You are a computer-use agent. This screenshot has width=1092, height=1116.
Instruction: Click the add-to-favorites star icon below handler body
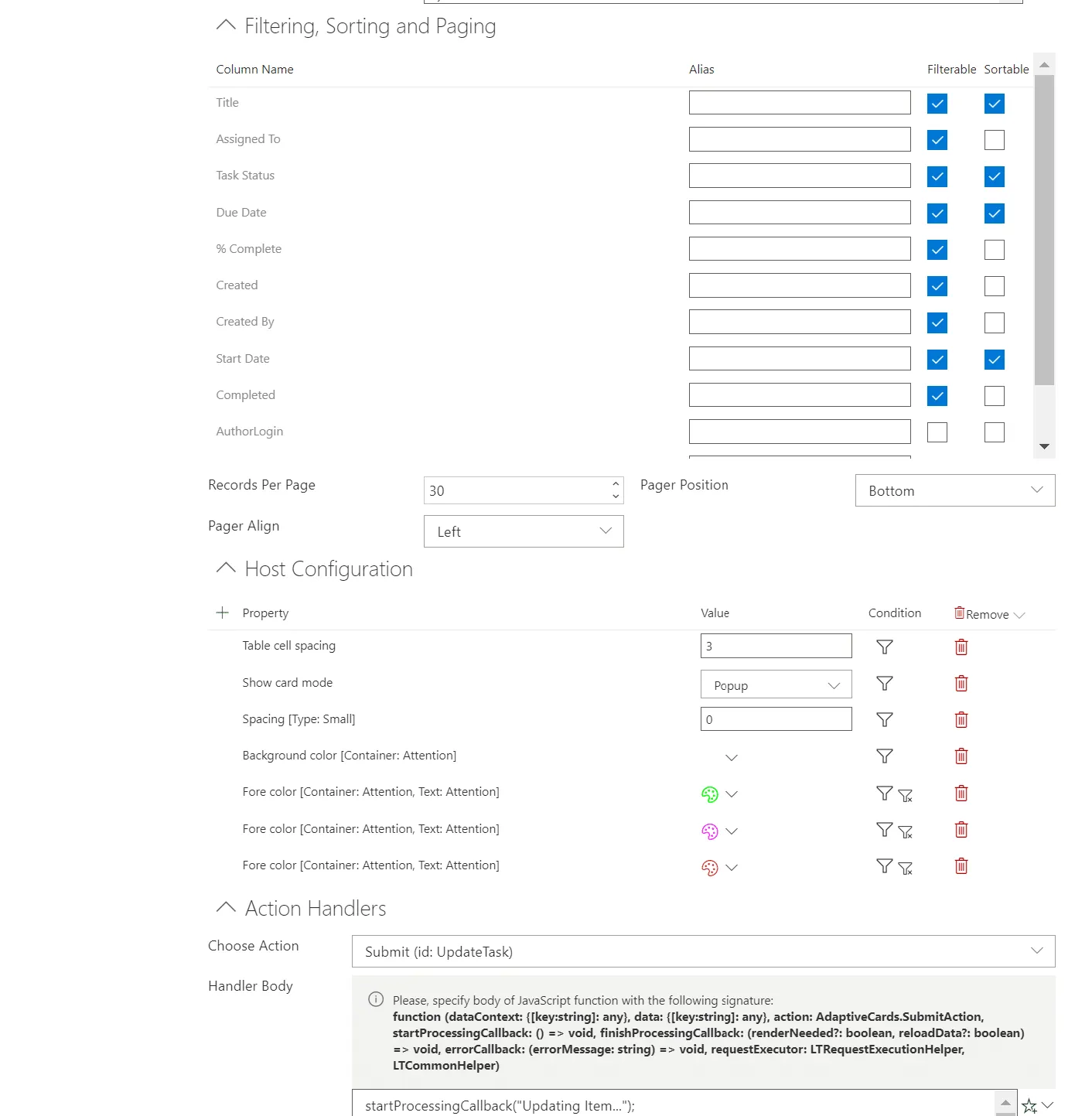coord(1029,1105)
